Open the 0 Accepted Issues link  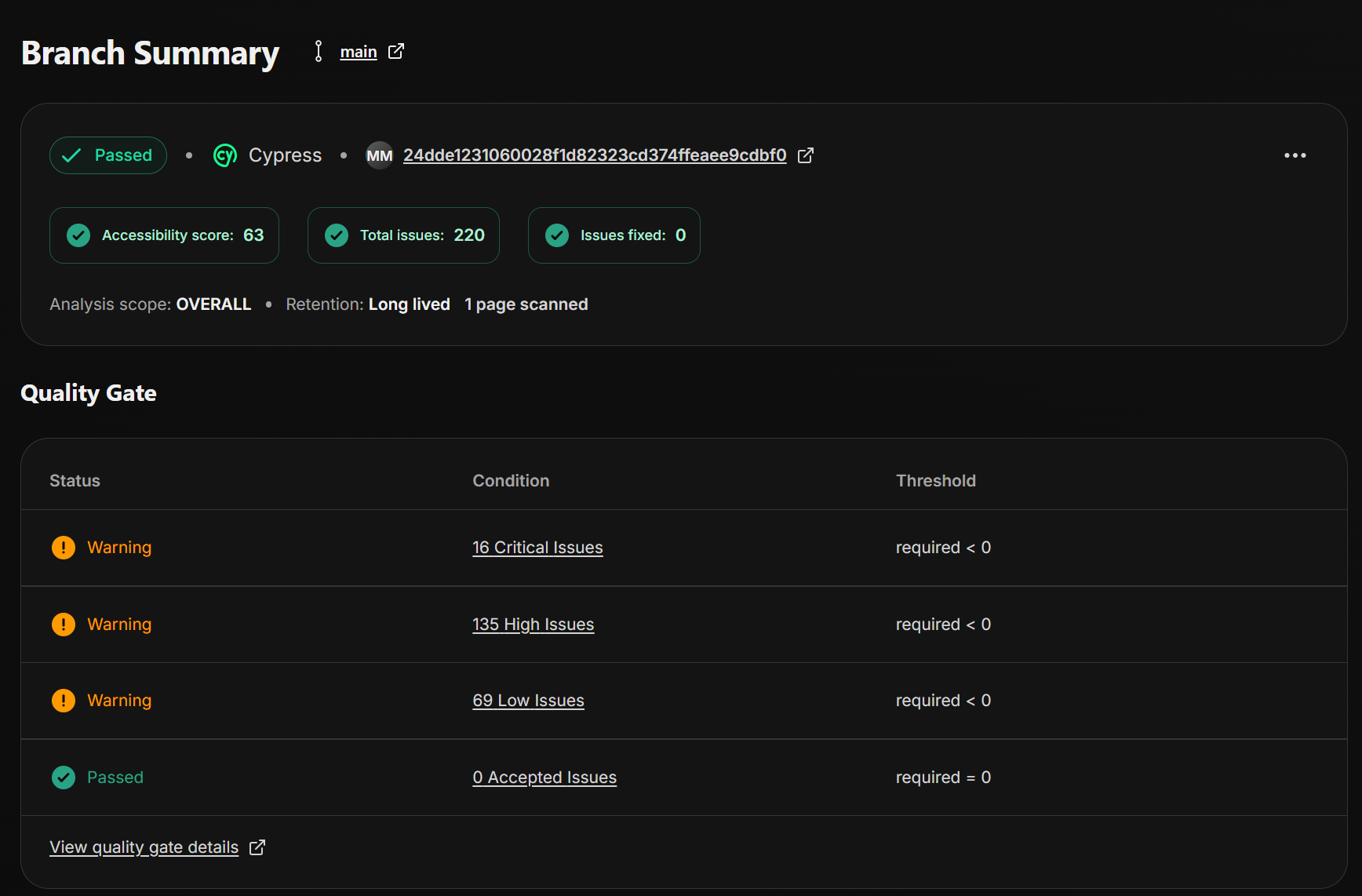(544, 778)
